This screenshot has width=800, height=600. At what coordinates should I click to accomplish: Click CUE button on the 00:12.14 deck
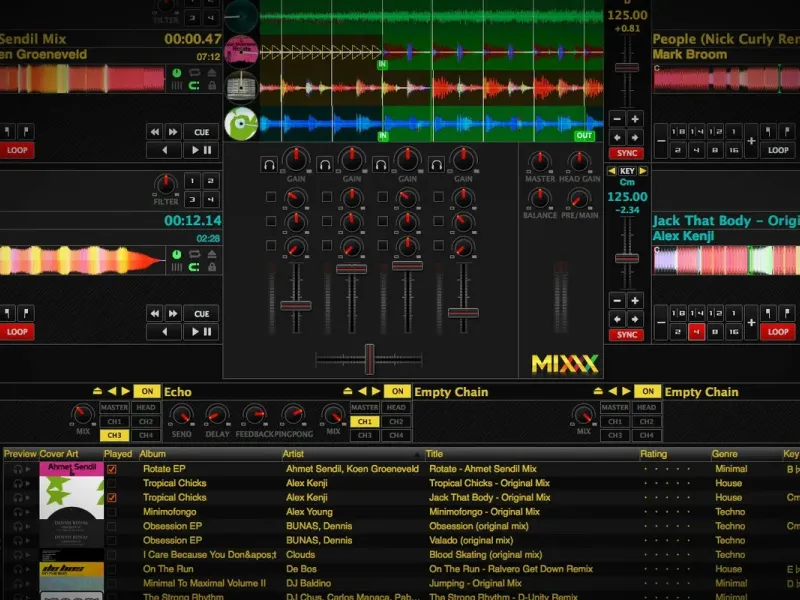[x=202, y=314]
